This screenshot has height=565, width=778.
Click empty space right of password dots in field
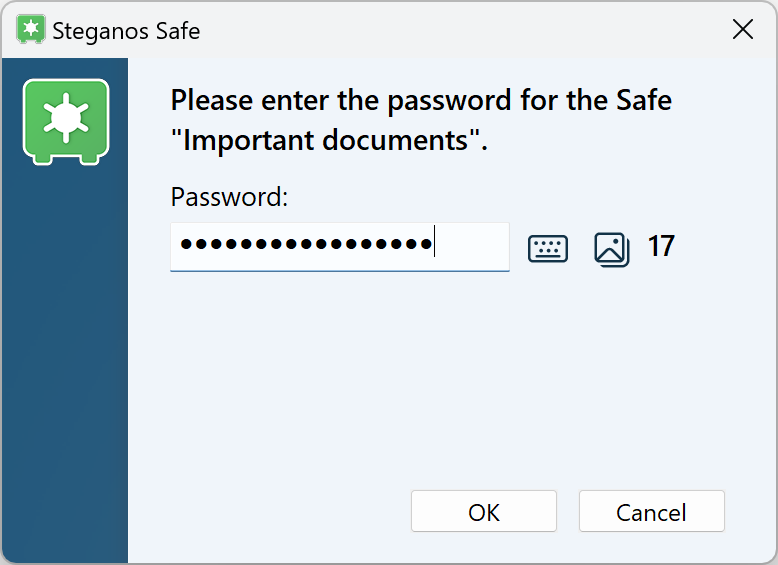click(x=470, y=246)
